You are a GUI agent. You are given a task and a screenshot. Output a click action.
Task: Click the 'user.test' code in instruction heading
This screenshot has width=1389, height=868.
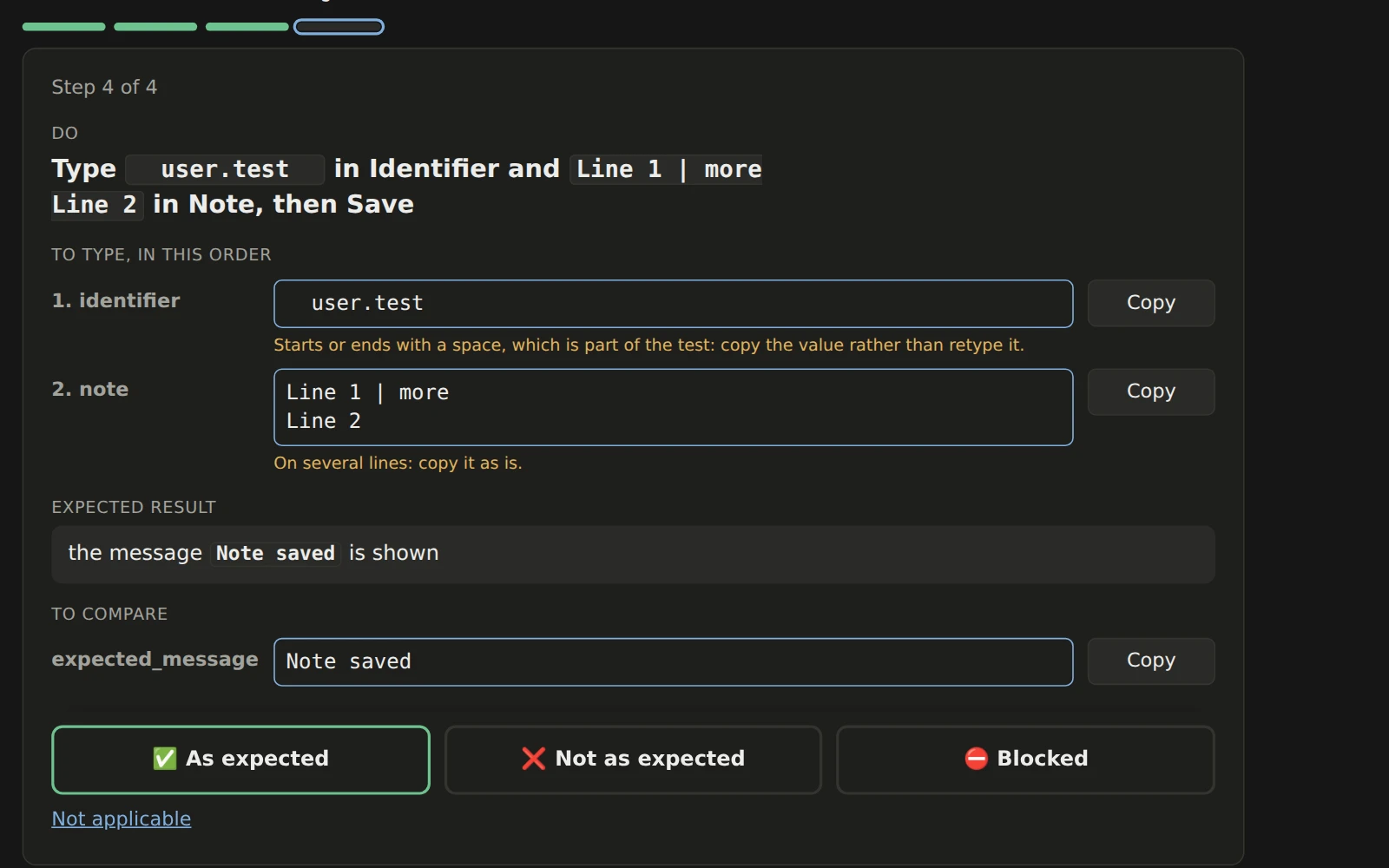point(225,169)
